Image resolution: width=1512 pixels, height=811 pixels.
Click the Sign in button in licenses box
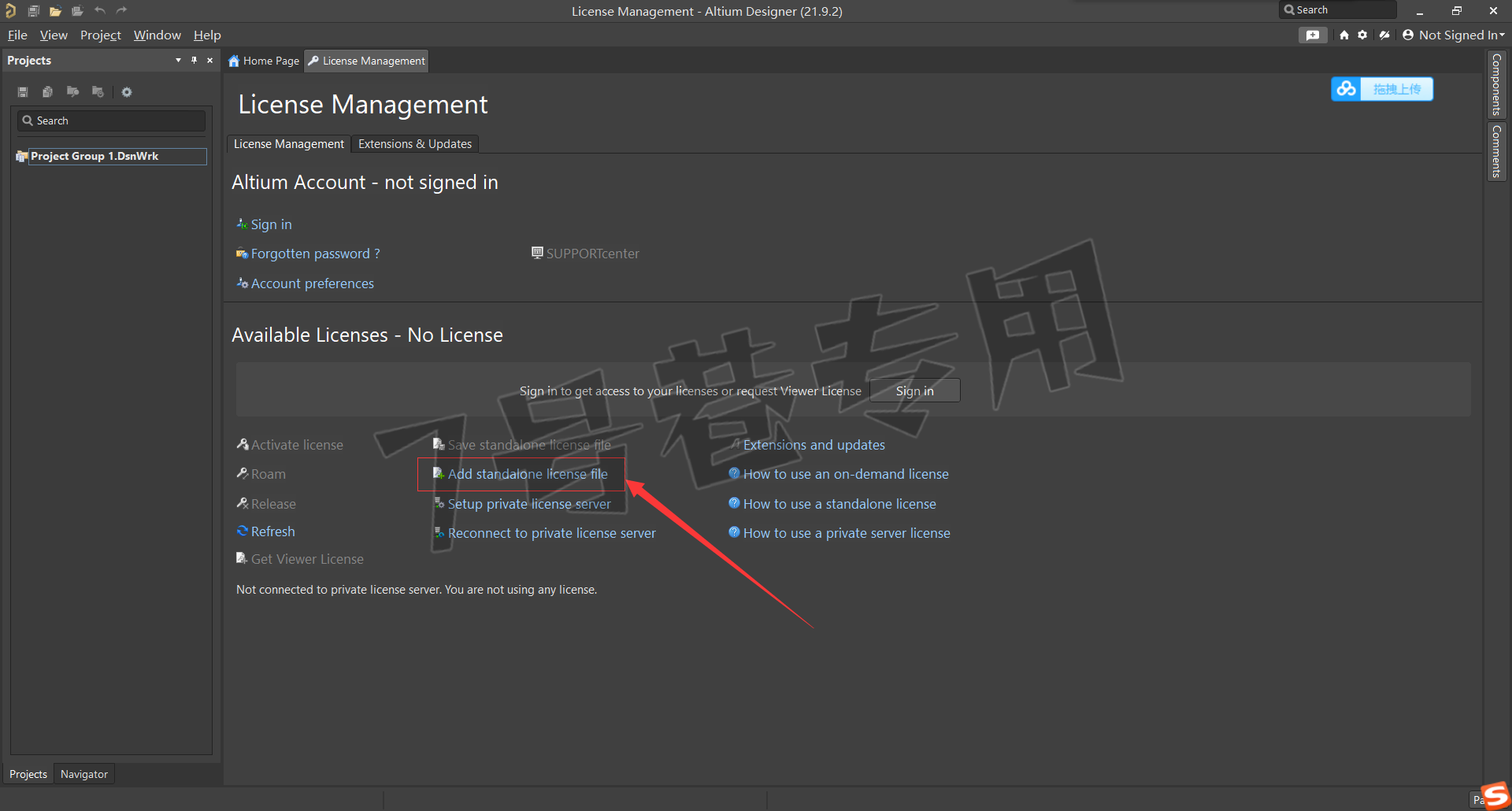(914, 391)
